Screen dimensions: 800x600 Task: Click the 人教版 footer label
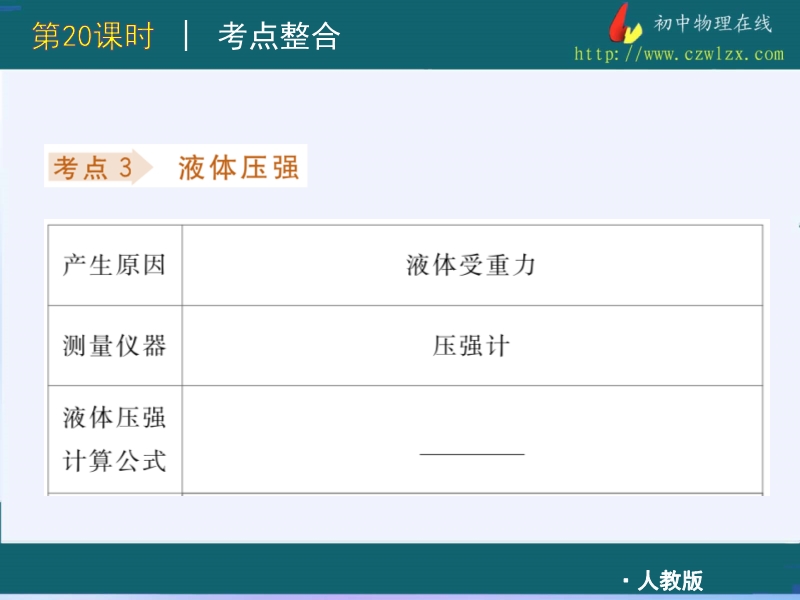click(670, 580)
